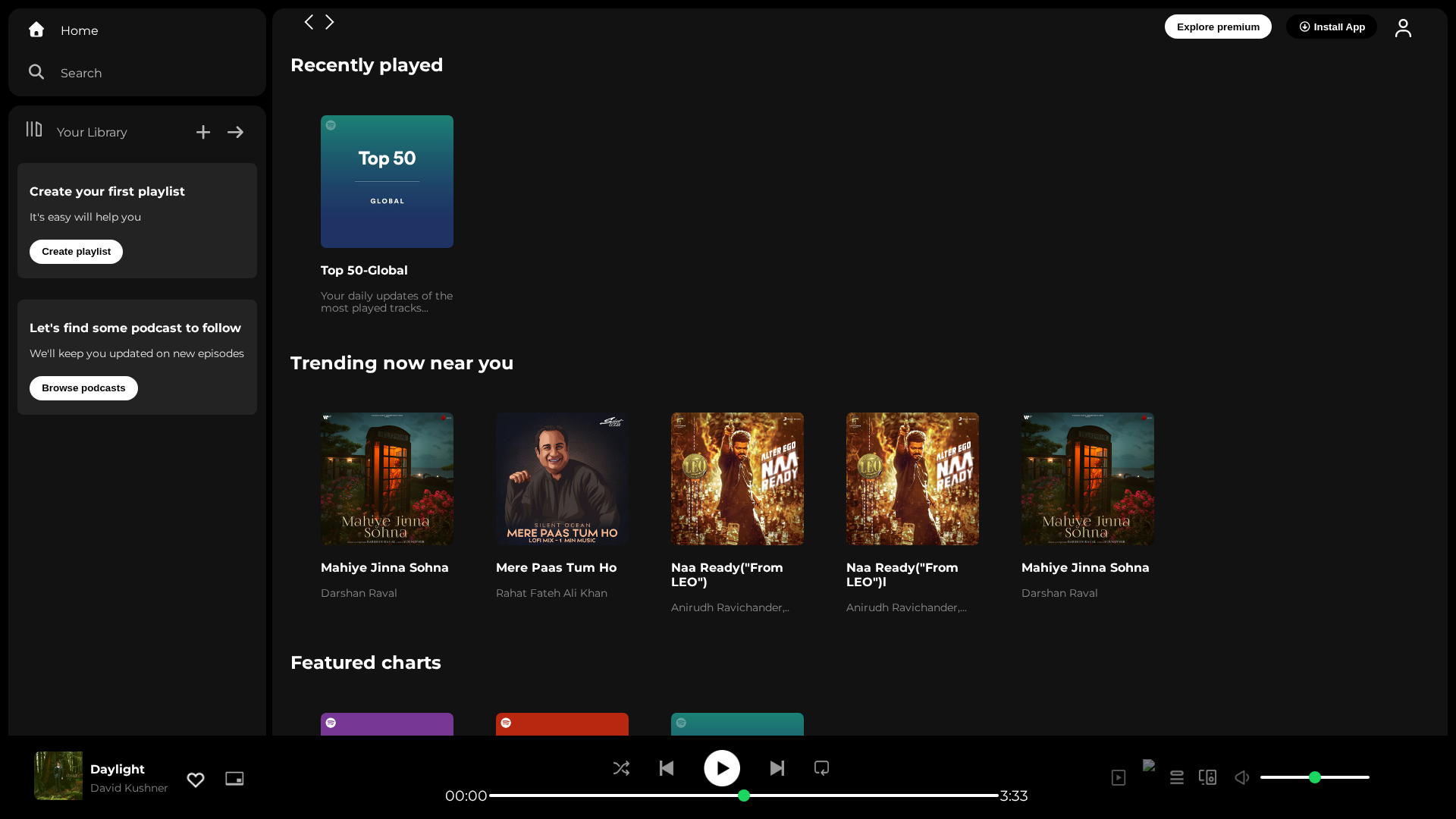Select the title 'Naa Ready("From LEO")'
This screenshot has width=1456, height=819.
click(726, 575)
